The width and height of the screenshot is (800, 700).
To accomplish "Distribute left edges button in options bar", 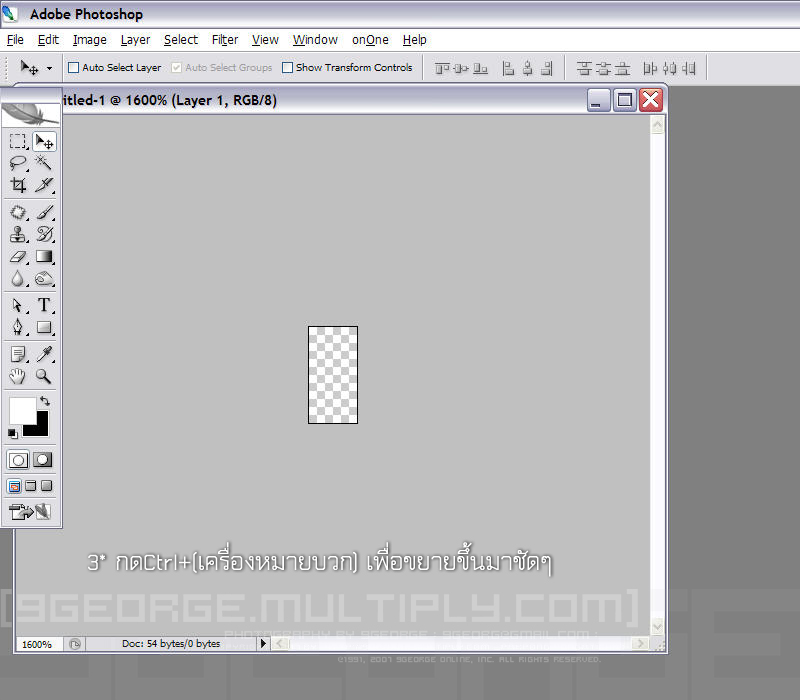I will 649,68.
